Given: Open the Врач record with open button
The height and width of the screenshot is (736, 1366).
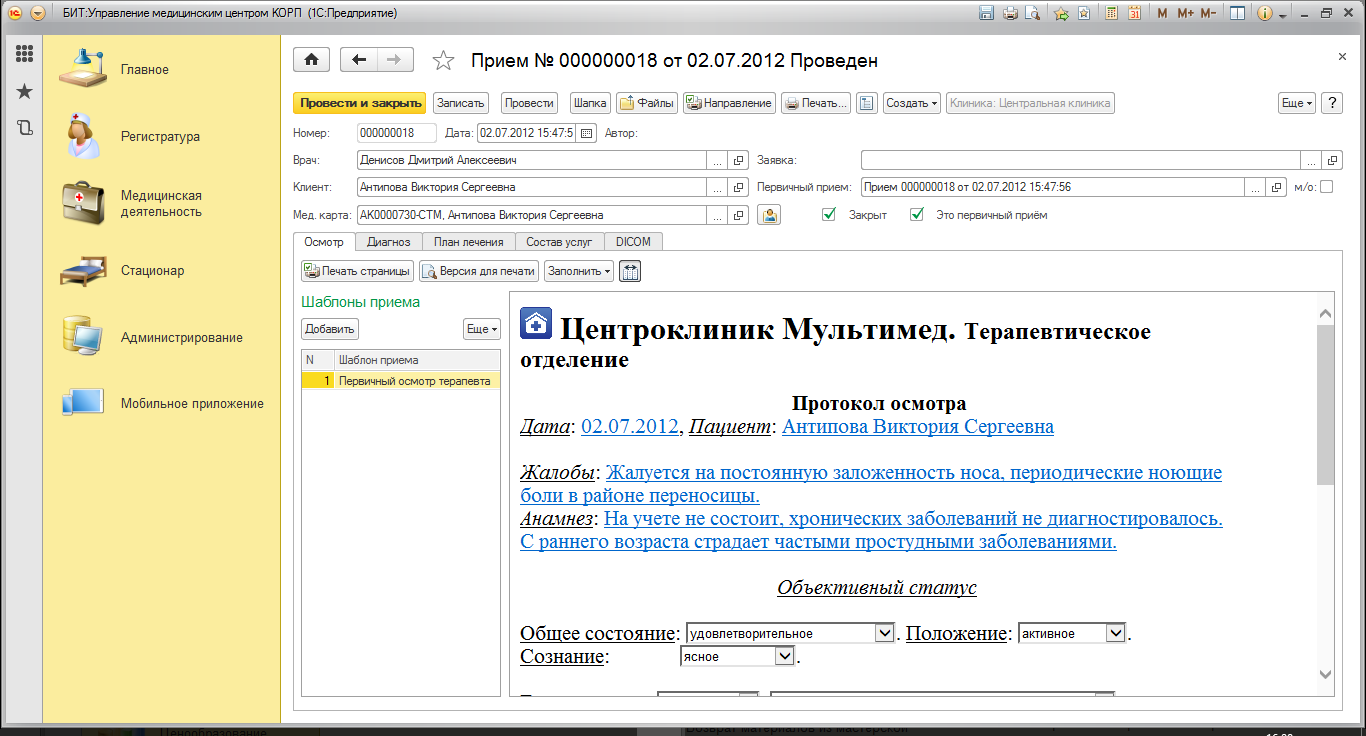Looking at the screenshot, I should click(x=739, y=160).
